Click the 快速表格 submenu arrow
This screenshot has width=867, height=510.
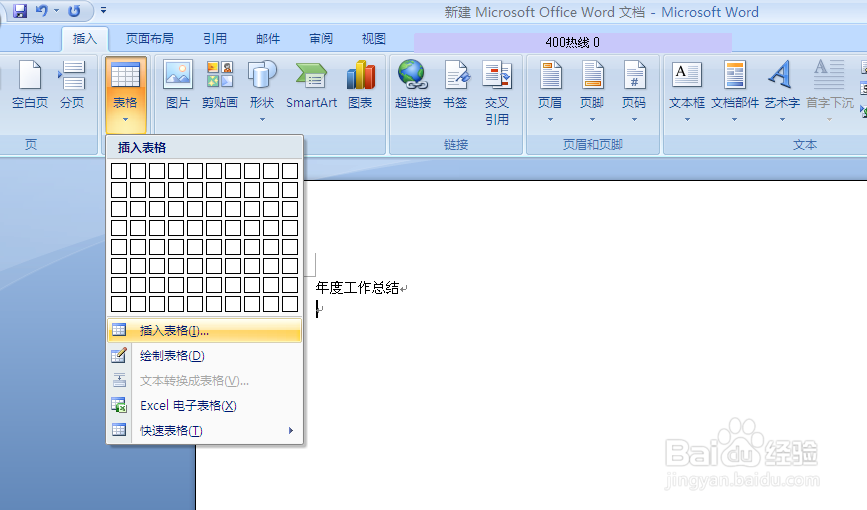[x=291, y=430]
